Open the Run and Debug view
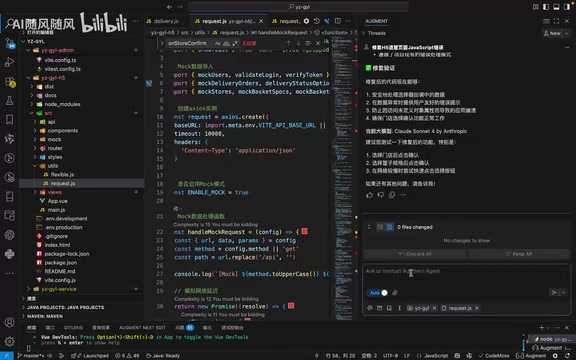This screenshot has width=576, height=360. [10, 62]
